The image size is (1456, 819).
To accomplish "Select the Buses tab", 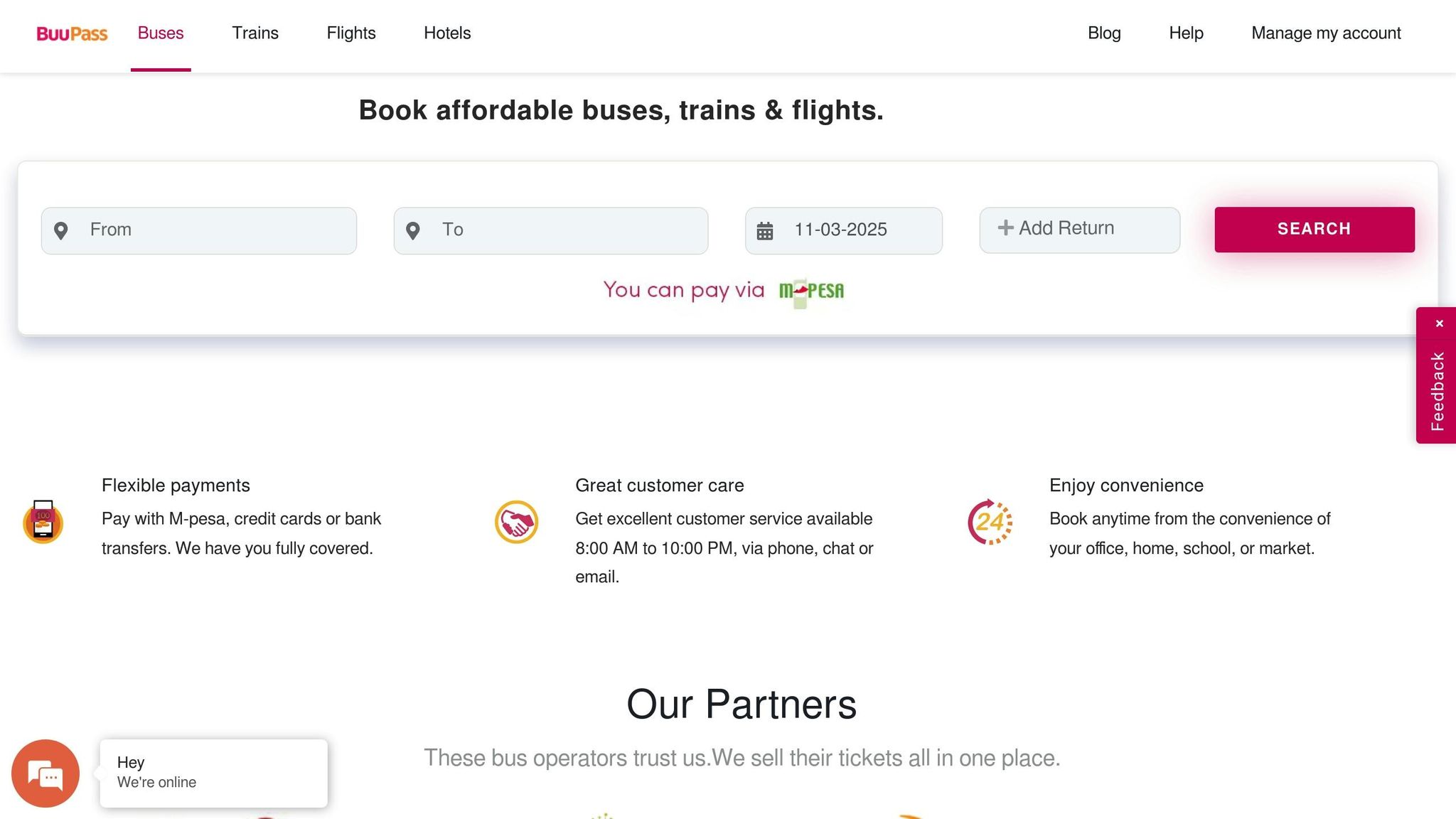I will tap(161, 33).
